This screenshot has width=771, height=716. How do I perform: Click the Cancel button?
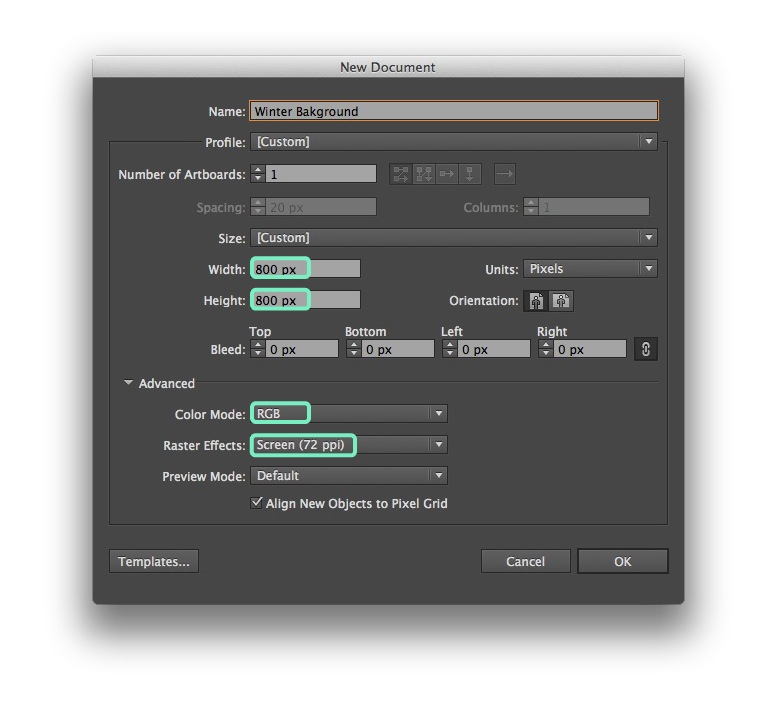526,561
